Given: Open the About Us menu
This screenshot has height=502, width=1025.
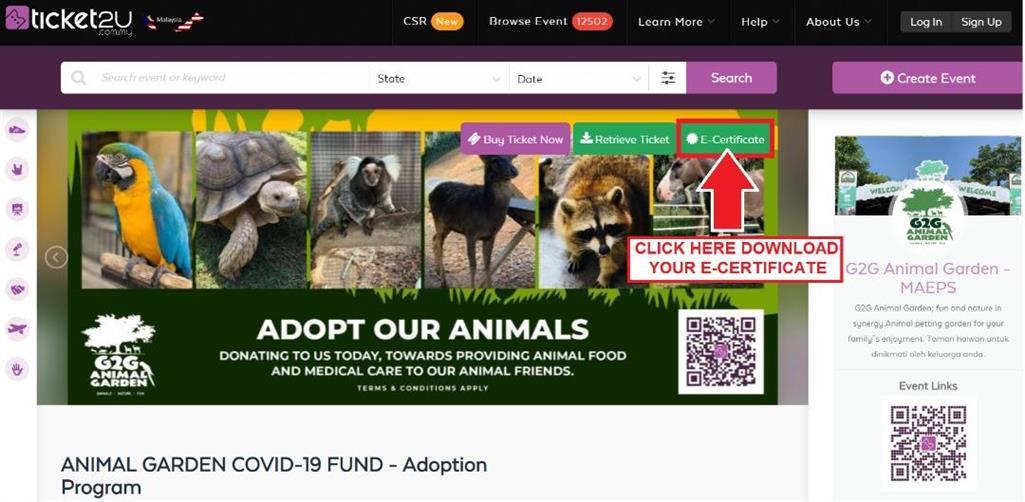Looking at the screenshot, I should pos(839,22).
